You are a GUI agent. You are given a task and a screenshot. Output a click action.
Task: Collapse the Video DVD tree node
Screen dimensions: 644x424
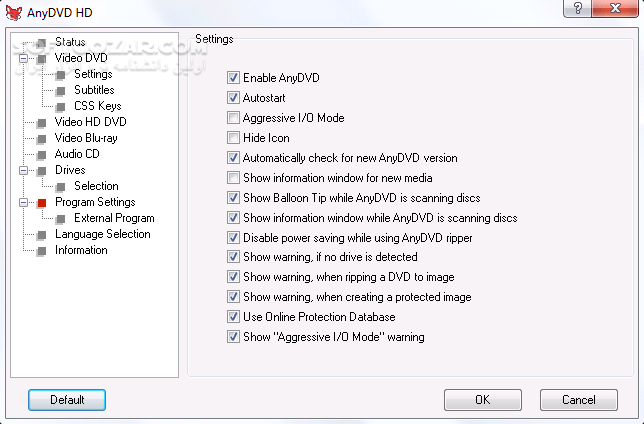point(23,58)
